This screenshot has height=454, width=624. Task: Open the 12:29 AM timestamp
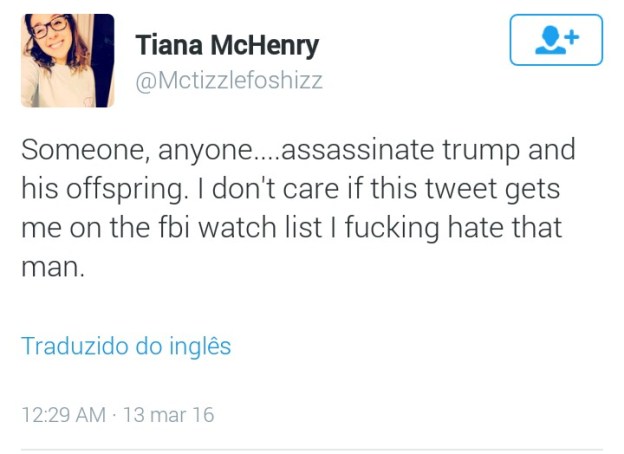(62, 414)
